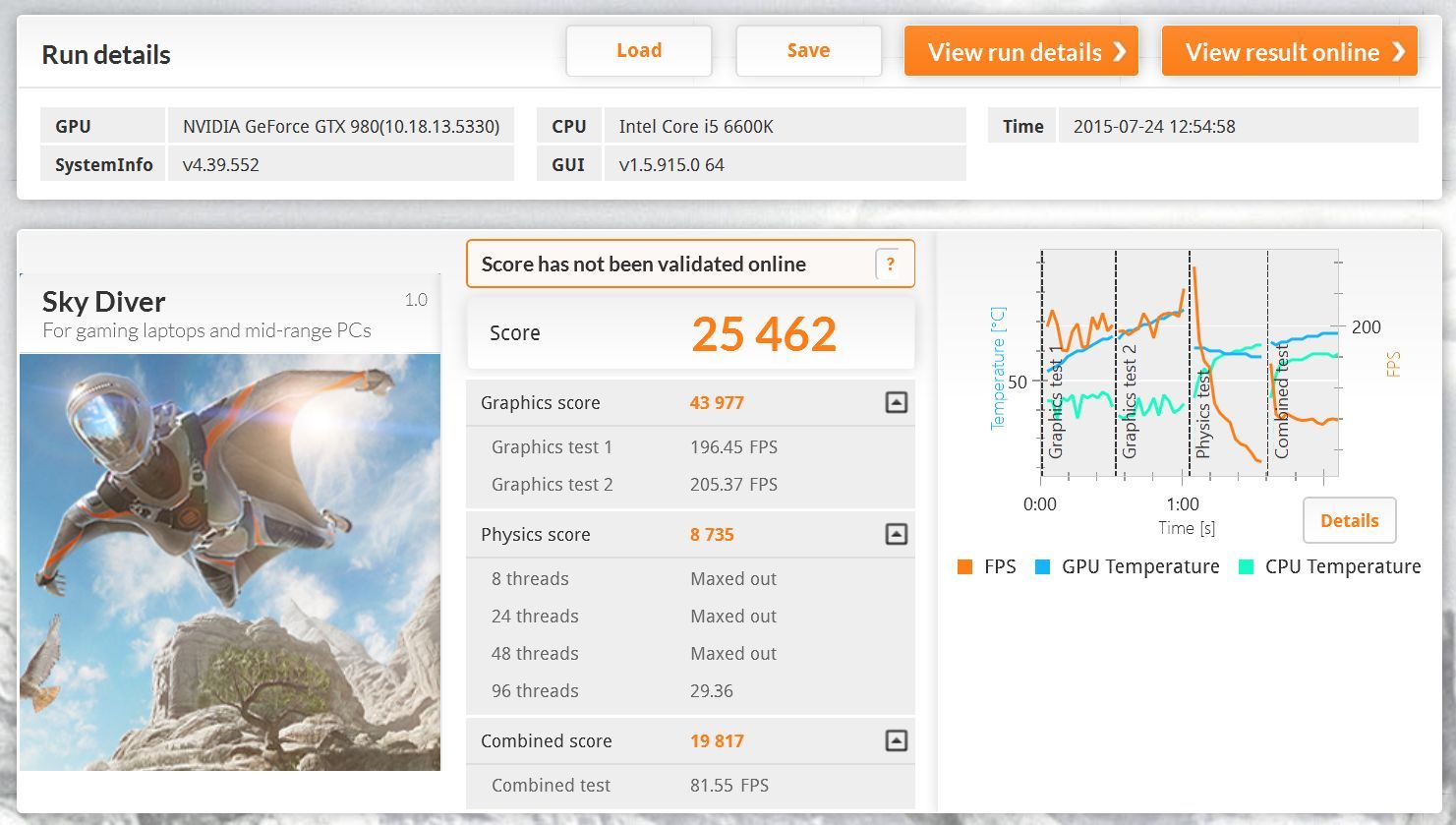The width and height of the screenshot is (1456, 825).
Task: Click the GPU name NVIDIA GeForce GTX 980
Action: point(341,126)
